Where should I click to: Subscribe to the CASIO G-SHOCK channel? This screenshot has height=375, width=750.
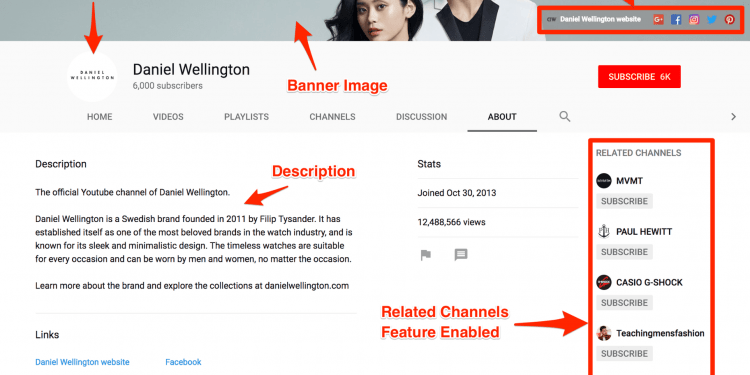pos(624,303)
